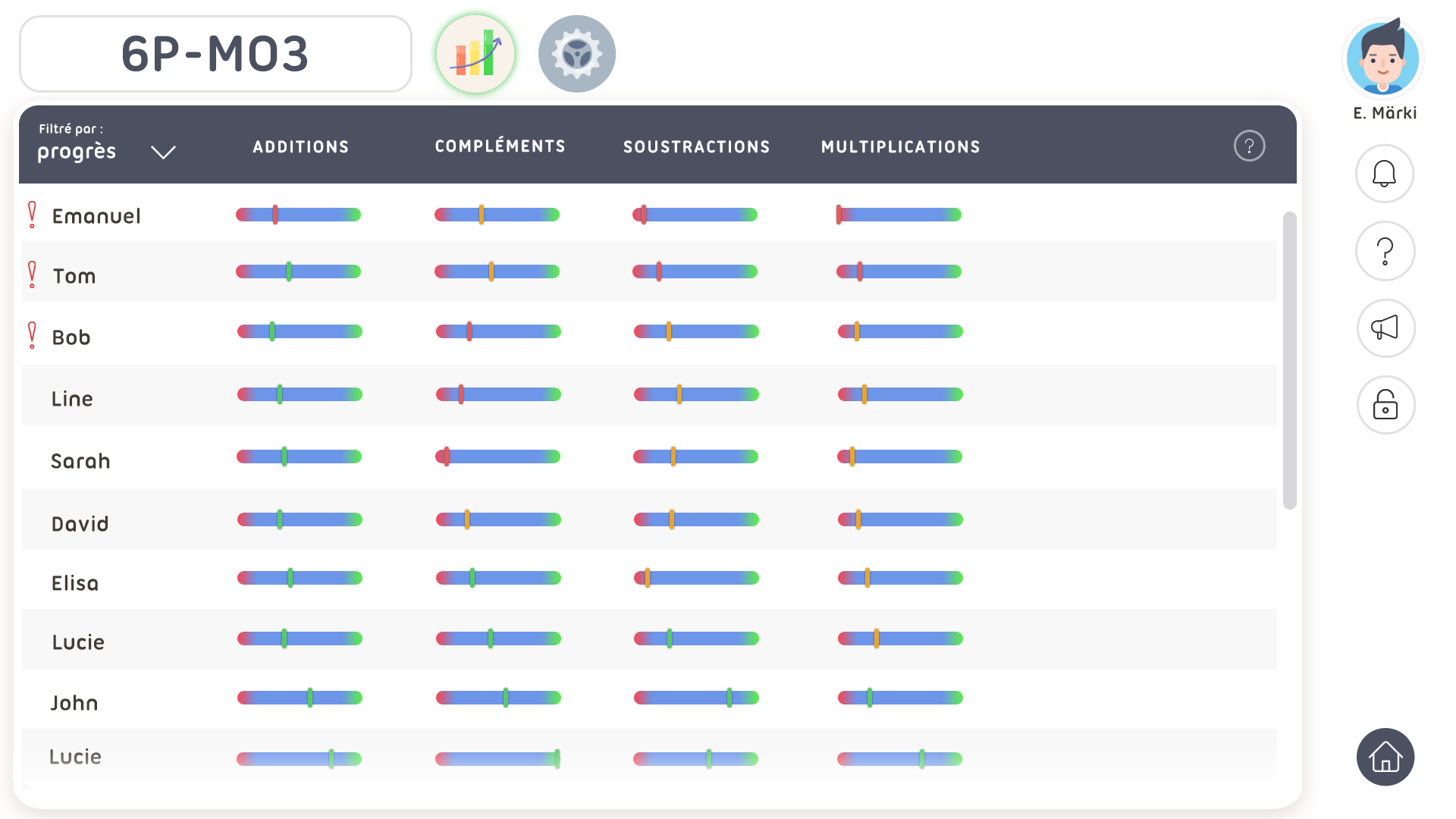The height and width of the screenshot is (819, 1456).
Task: Select the MULTIPLICATIONS column header
Action: (900, 147)
